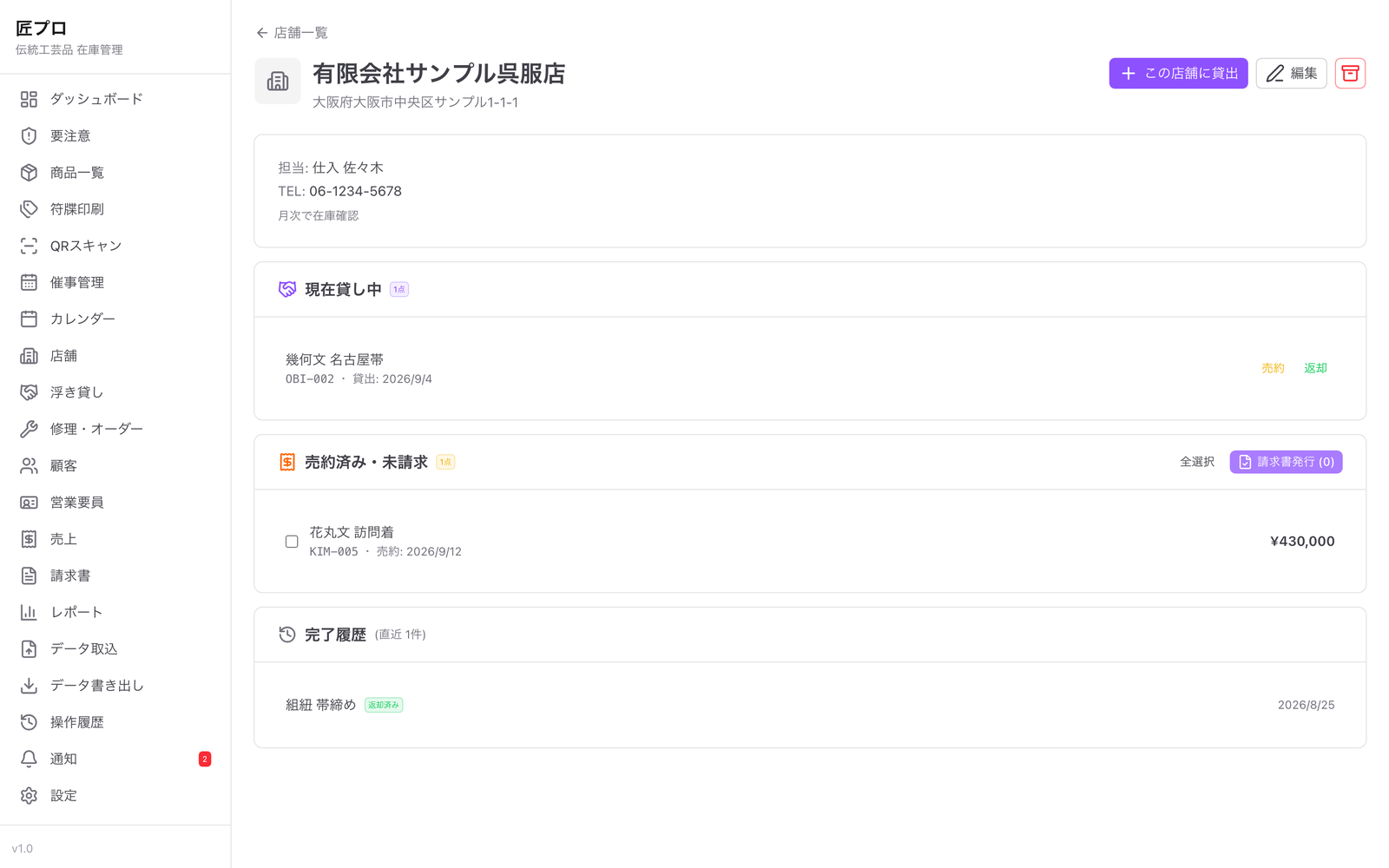Screen dimensions: 1389x868
Task: Click the 組紐 帯締め history entry
Action: point(320,705)
